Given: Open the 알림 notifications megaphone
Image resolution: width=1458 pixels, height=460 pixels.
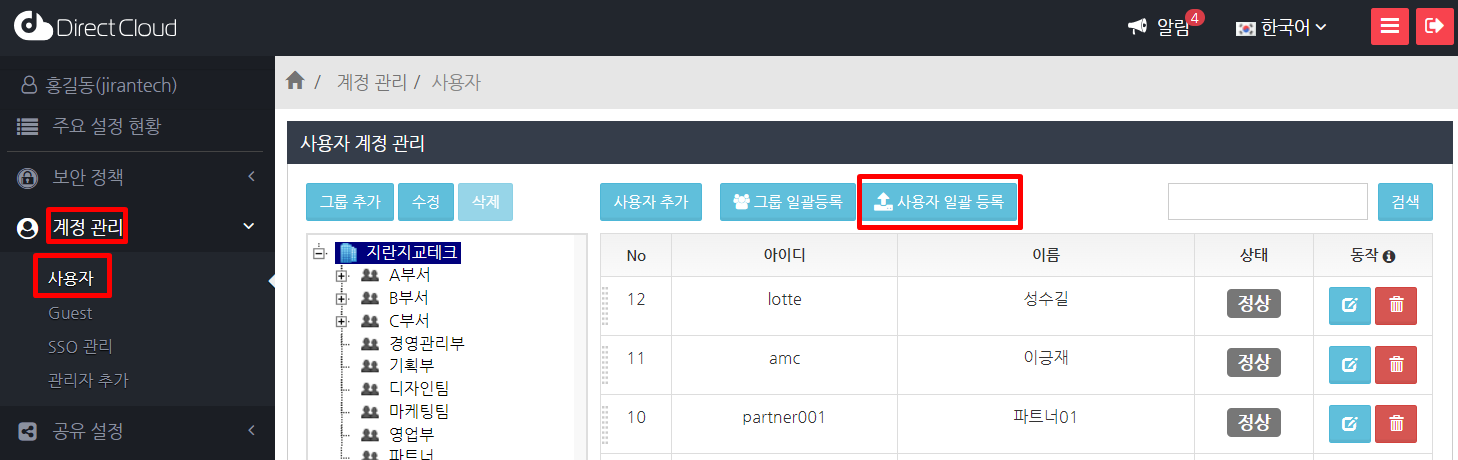Looking at the screenshot, I should point(1138,28).
